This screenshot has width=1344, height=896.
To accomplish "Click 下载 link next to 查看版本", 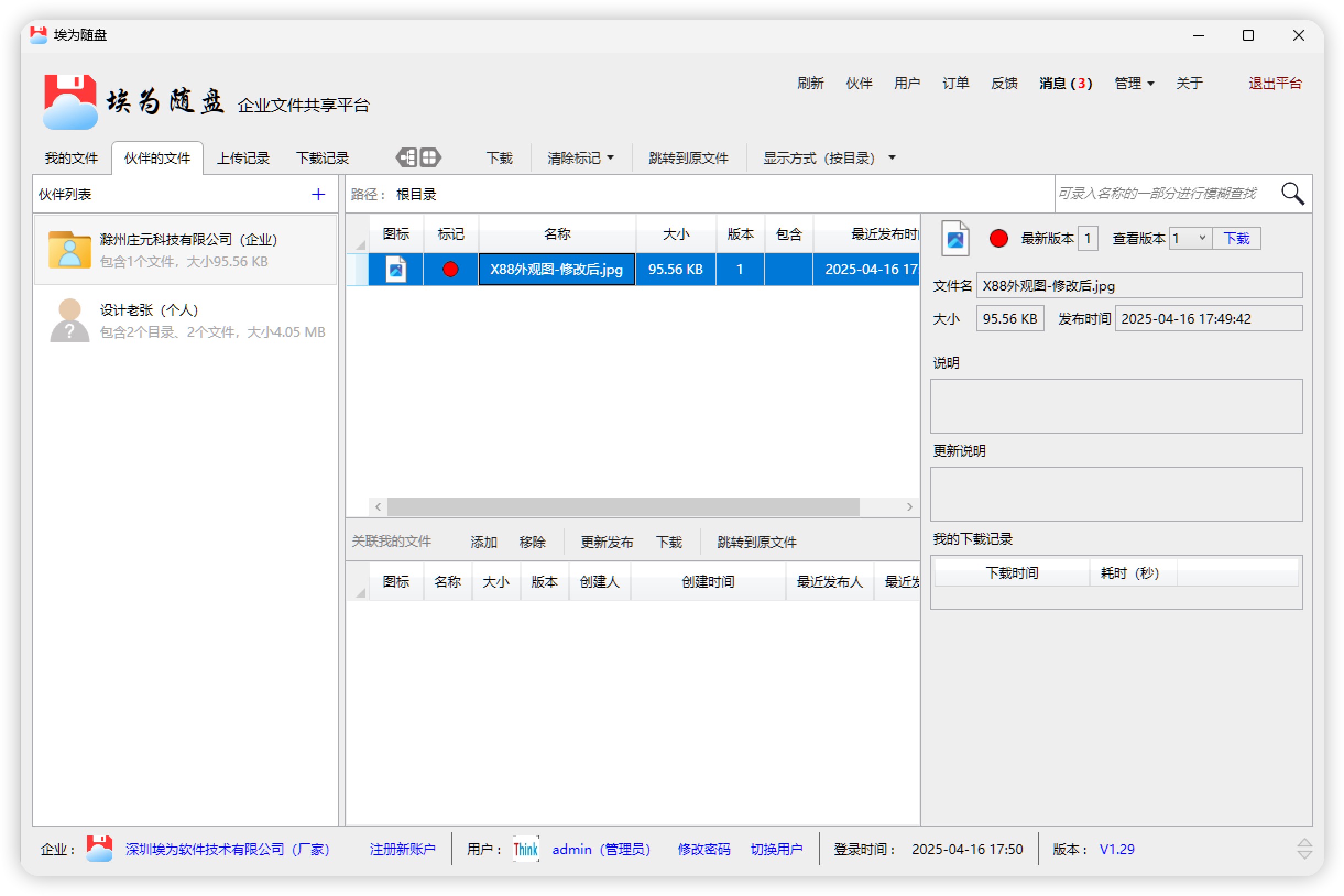I will 1237,238.
